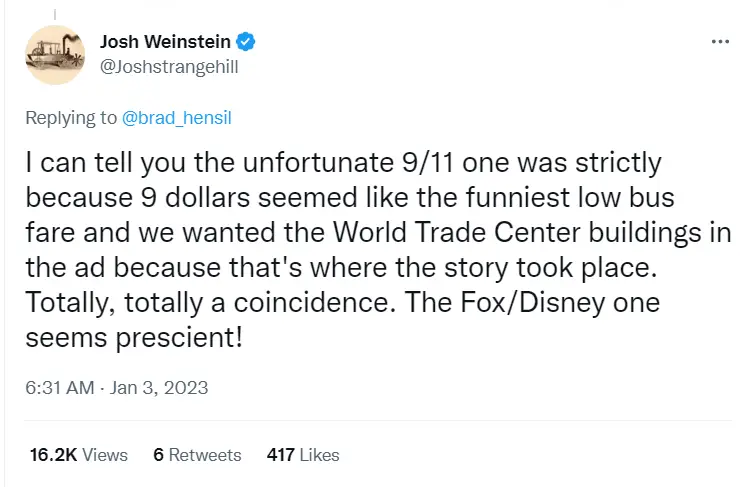View the 16.2K Views count

point(78,454)
